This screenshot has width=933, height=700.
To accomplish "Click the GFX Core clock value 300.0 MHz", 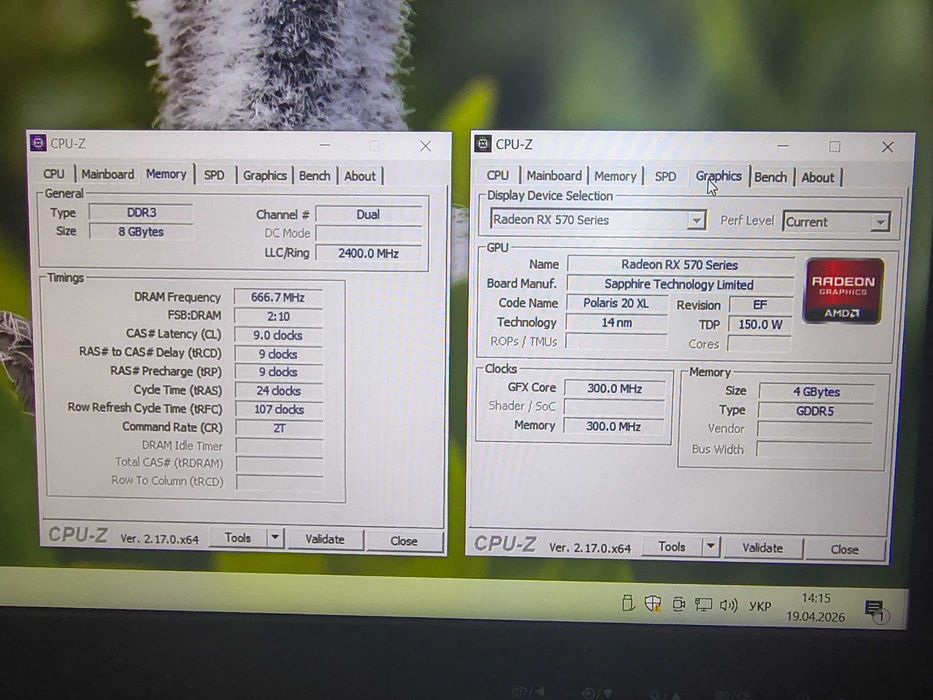I will point(615,389).
